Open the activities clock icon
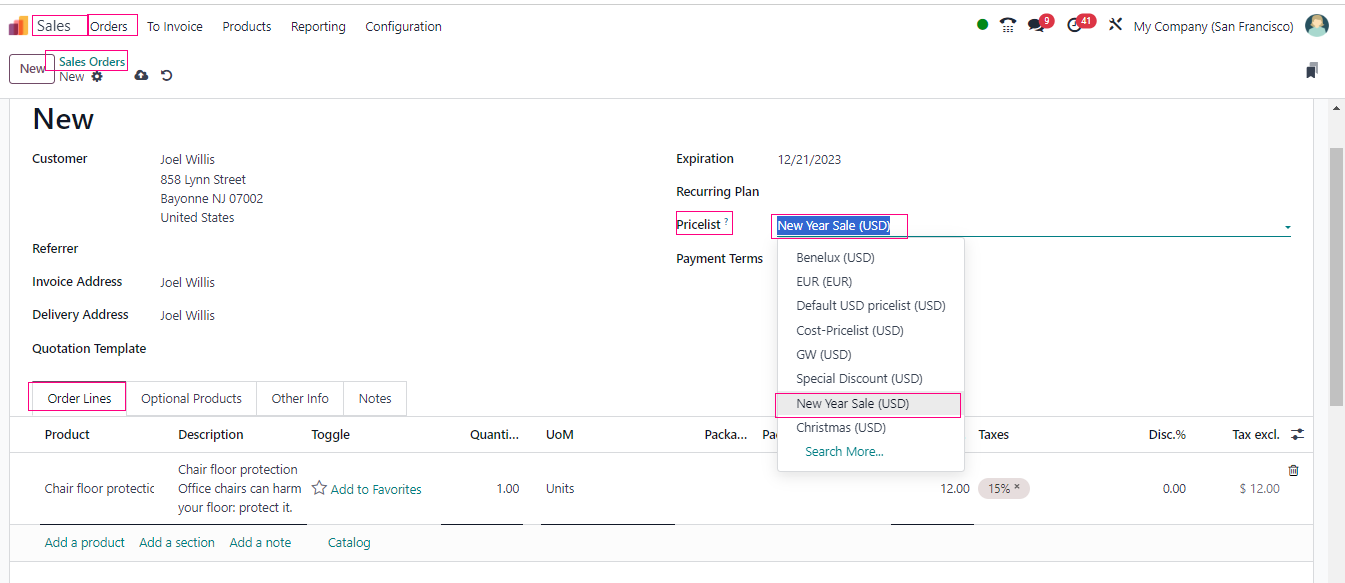This screenshot has height=583, width=1345. (x=1075, y=25)
